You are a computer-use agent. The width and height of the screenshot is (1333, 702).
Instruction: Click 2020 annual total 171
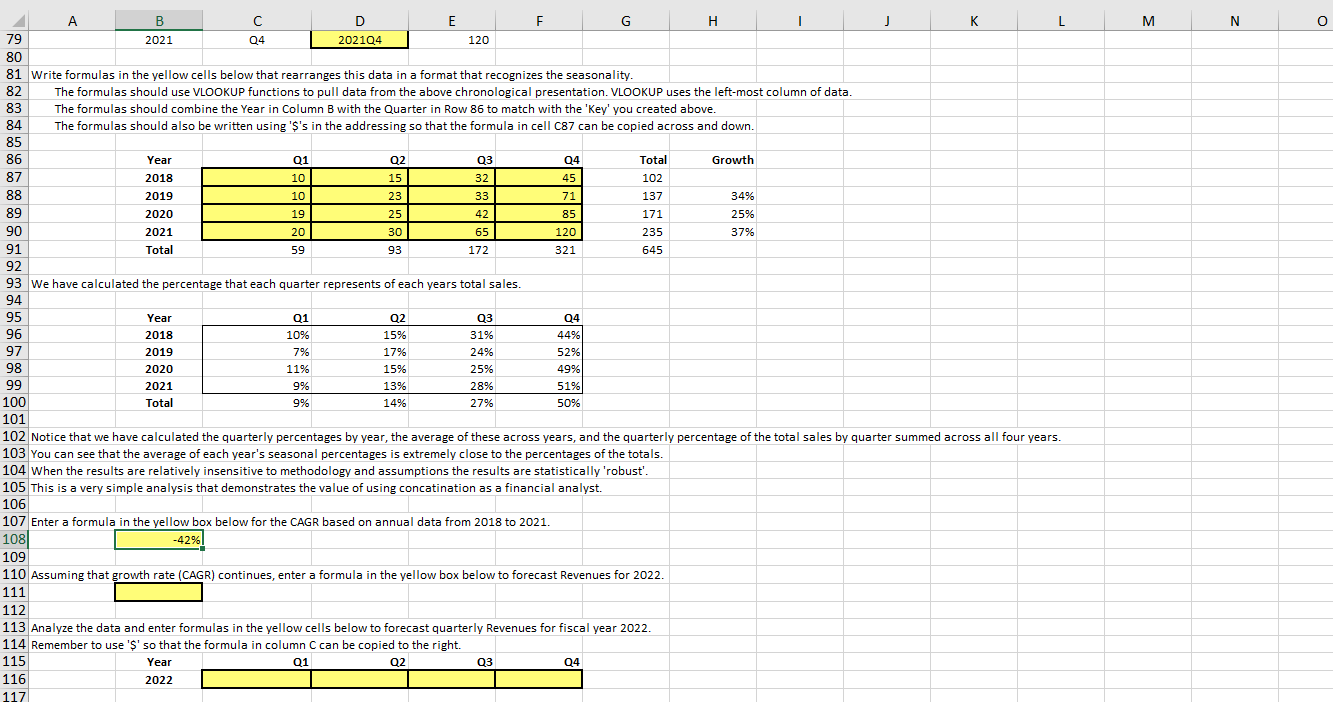point(651,214)
